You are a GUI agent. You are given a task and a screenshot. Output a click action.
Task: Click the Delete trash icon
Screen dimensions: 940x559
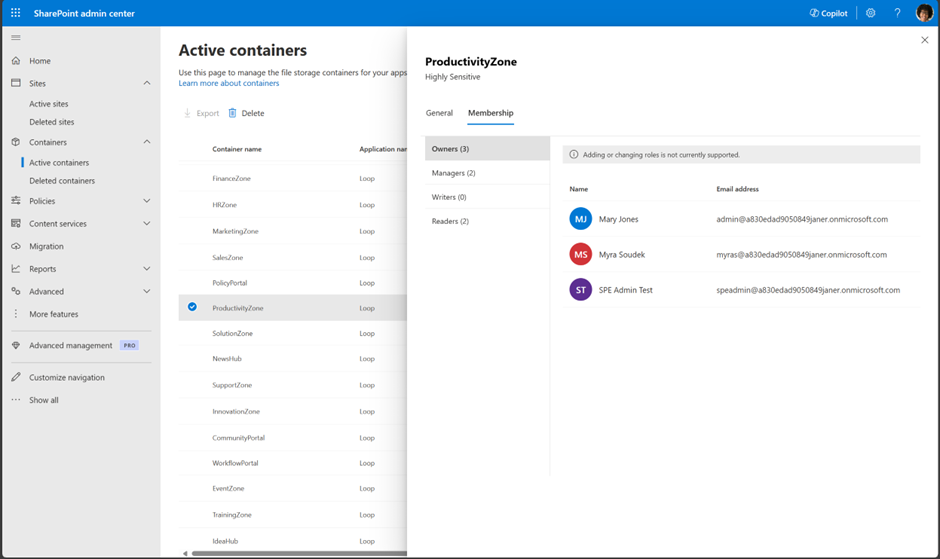coord(233,113)
